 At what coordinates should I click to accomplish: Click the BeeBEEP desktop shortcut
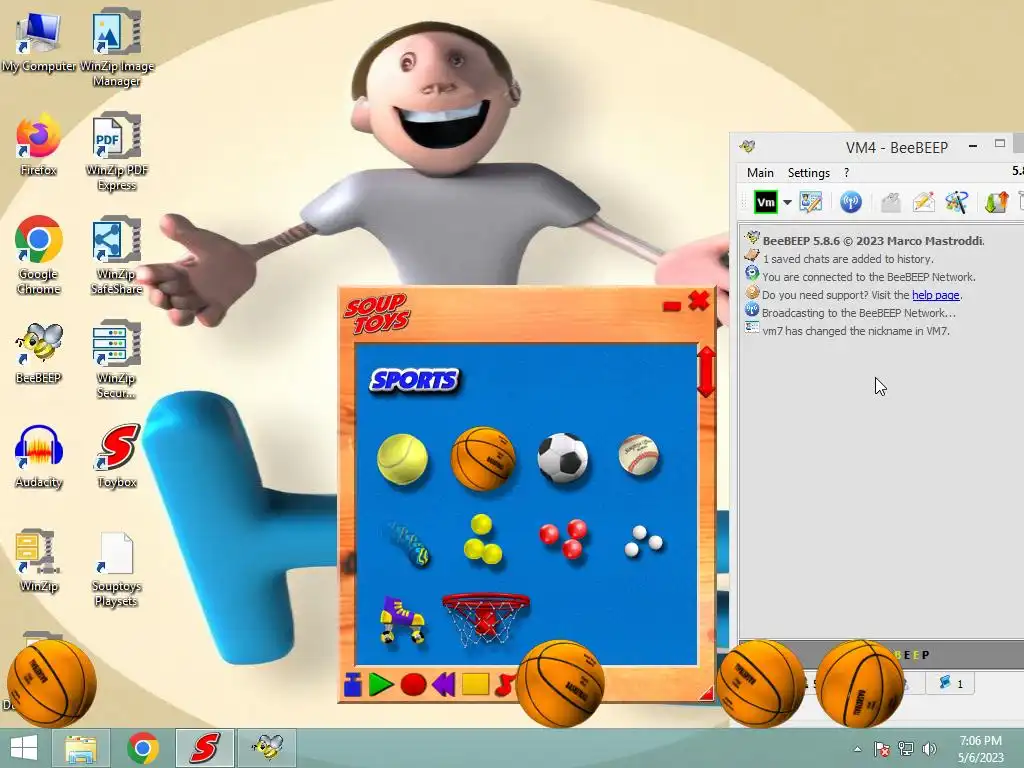point(39,353)
